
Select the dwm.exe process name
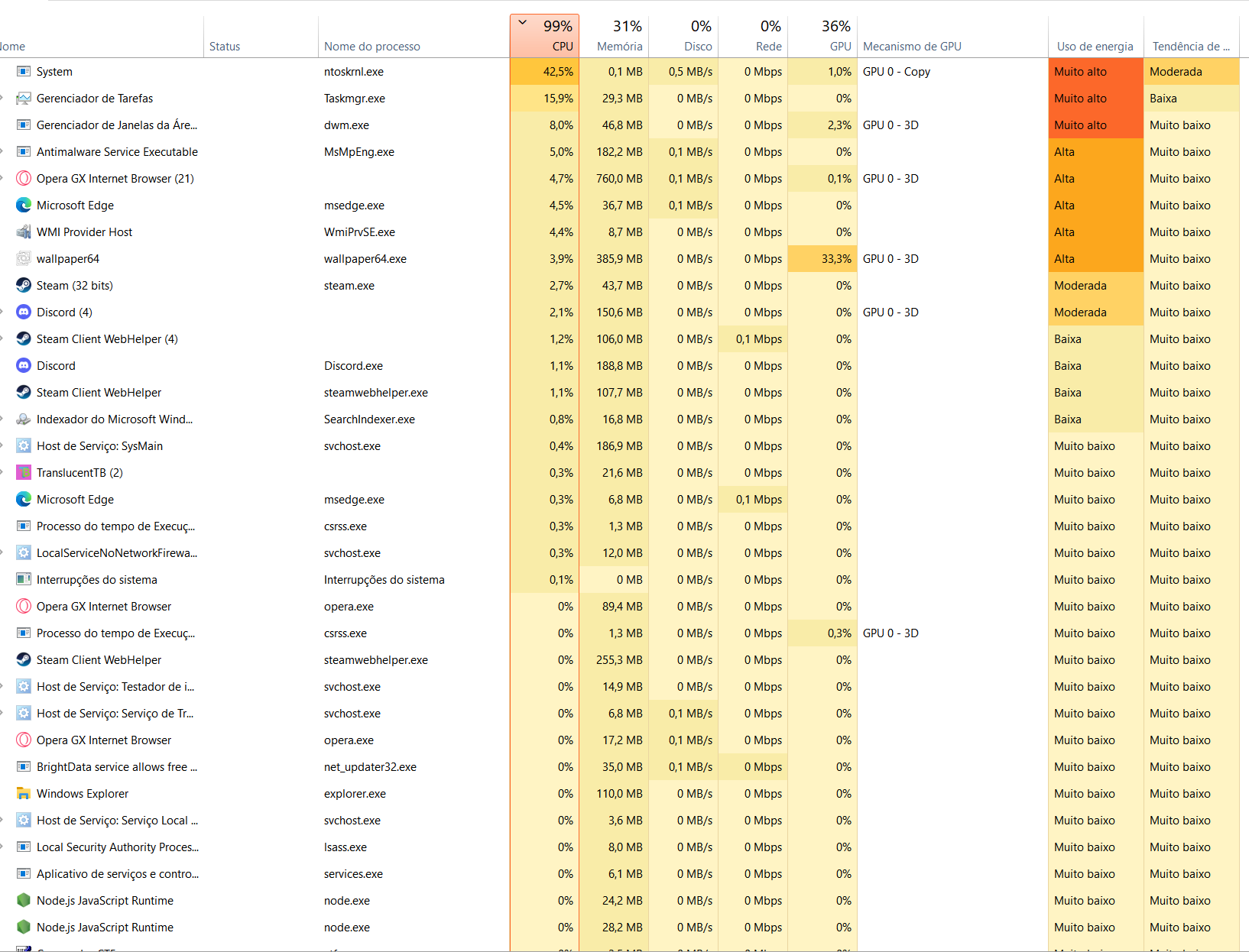point(346,125)
